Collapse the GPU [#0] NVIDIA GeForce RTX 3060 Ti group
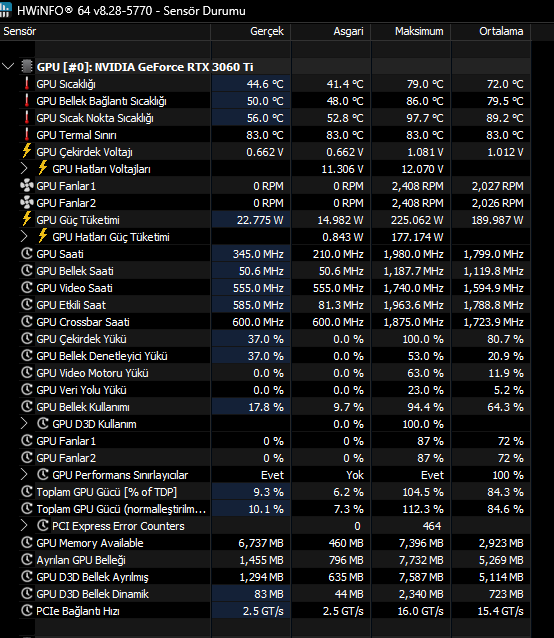The image size is (554, 638). point(8,66)
